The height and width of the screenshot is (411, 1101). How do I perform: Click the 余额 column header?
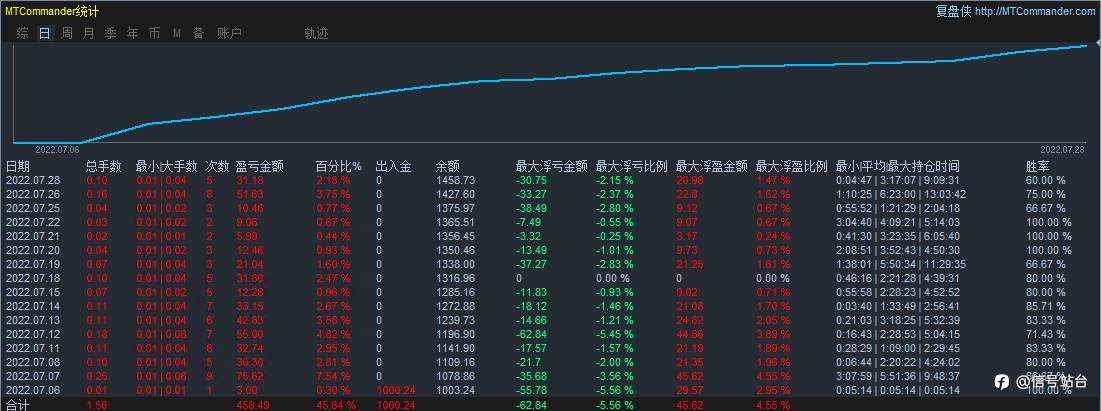[447, 166]
